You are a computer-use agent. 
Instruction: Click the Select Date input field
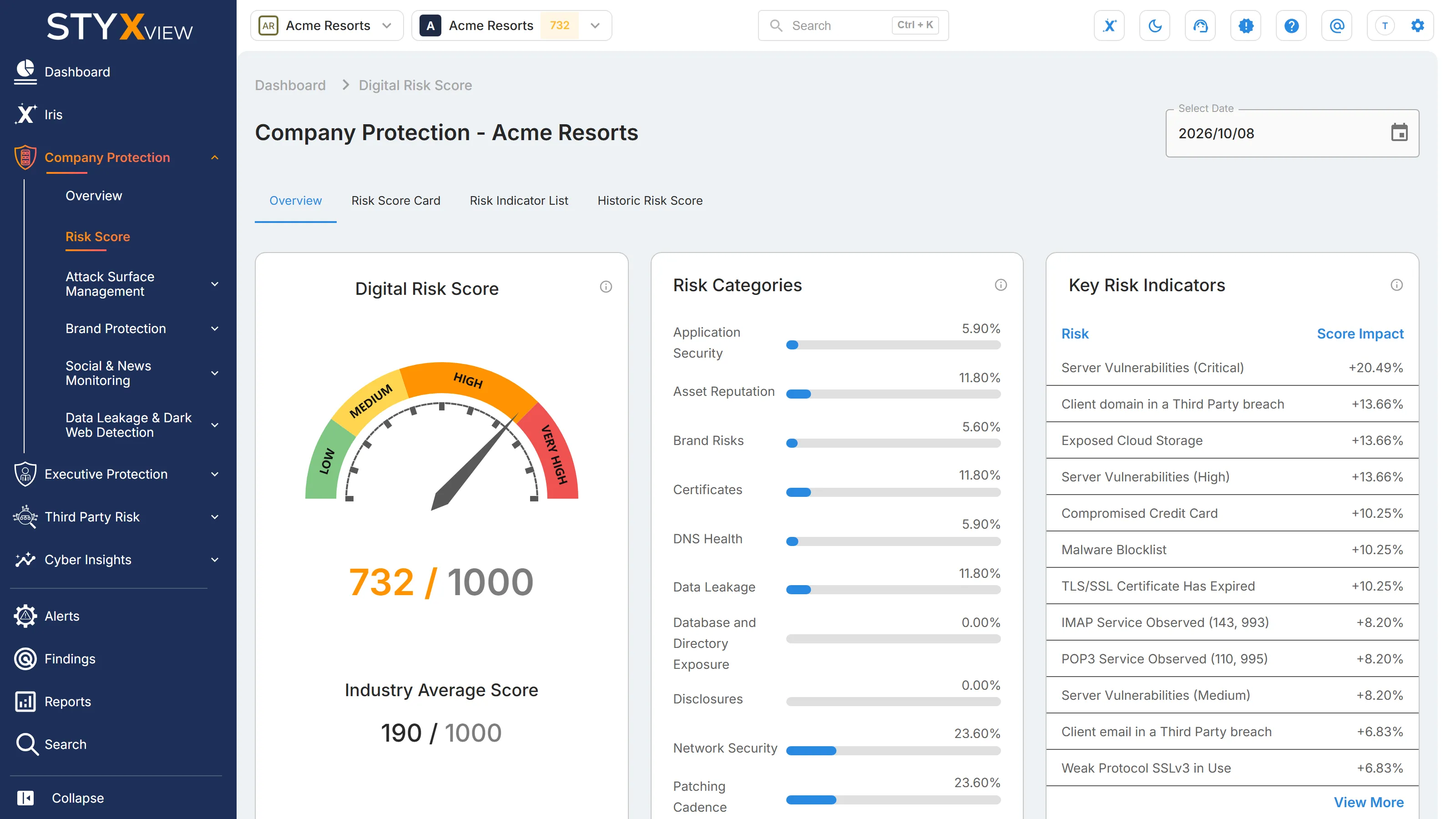(1292, 133)
